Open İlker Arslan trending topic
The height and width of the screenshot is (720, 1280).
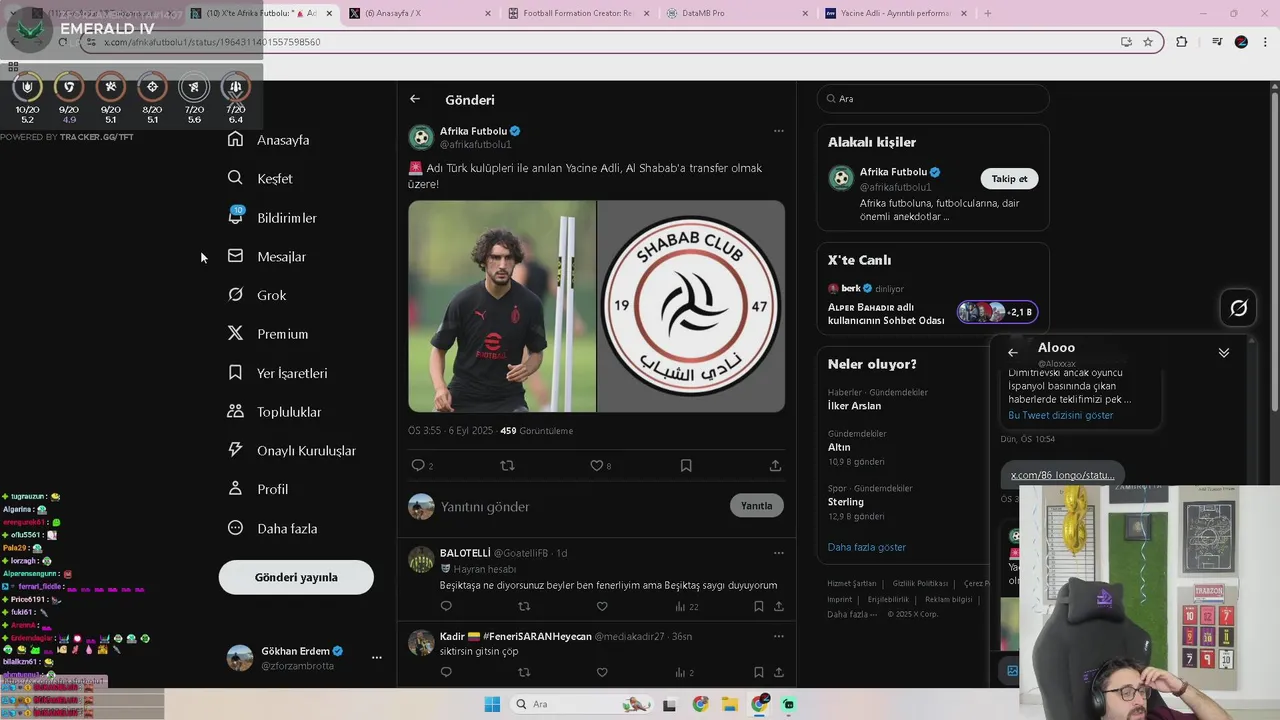click(x=854, y=406)
